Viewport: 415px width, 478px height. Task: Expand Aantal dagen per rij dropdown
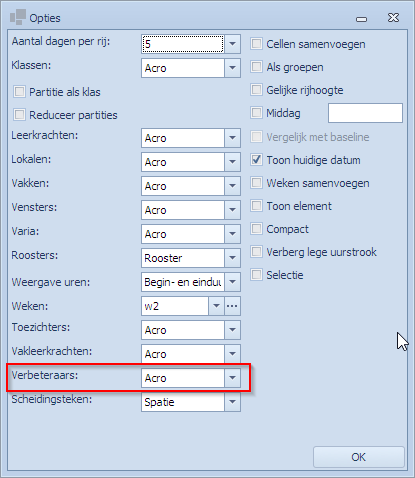tap(232, 44)
